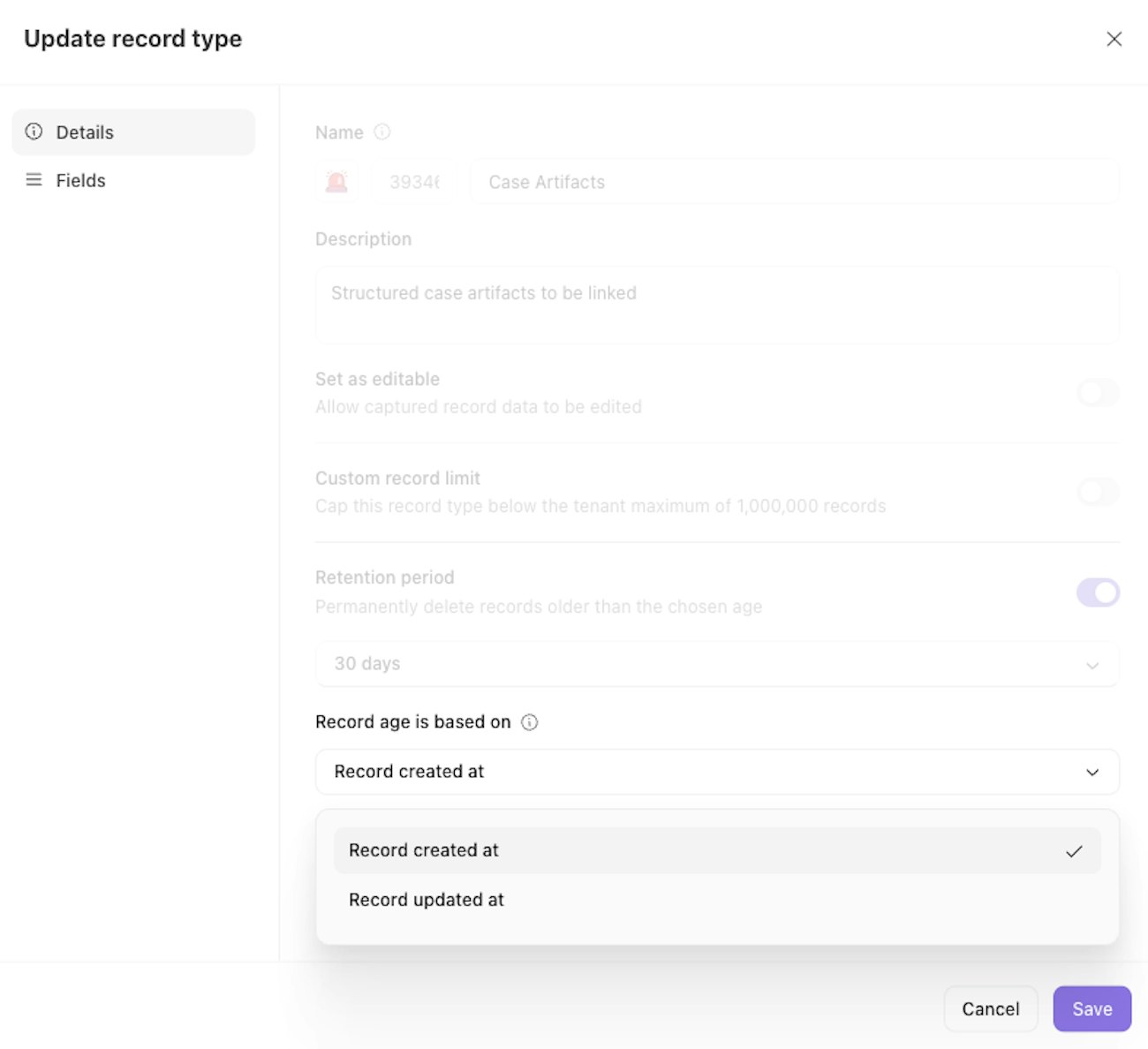Click the info icon next to Name

[382, 132]
